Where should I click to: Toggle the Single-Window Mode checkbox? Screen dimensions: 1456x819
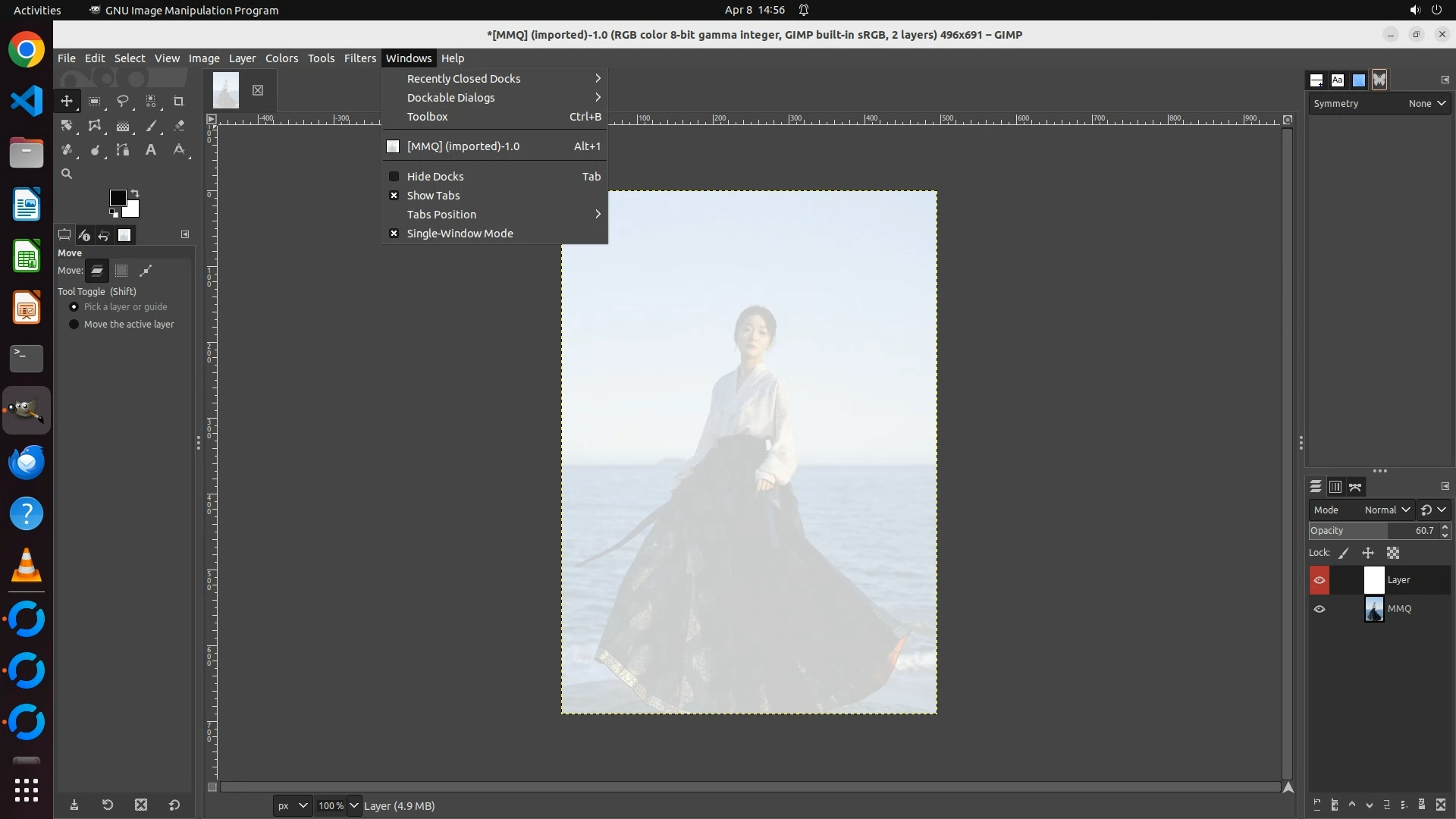pos(394,234)
